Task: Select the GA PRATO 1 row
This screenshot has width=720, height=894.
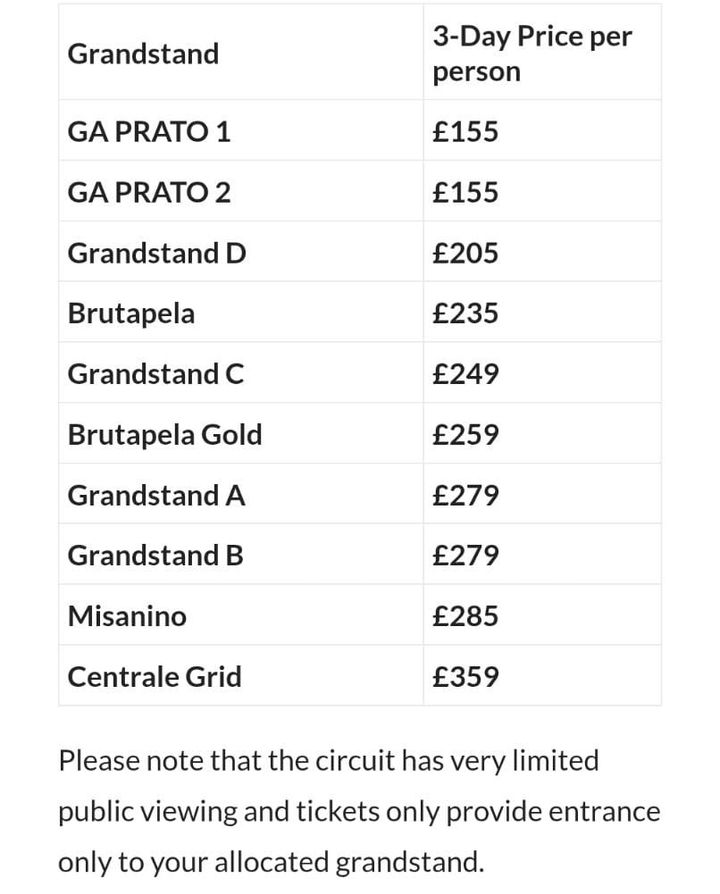Action: pyautogui.click(x=360, y=131)
